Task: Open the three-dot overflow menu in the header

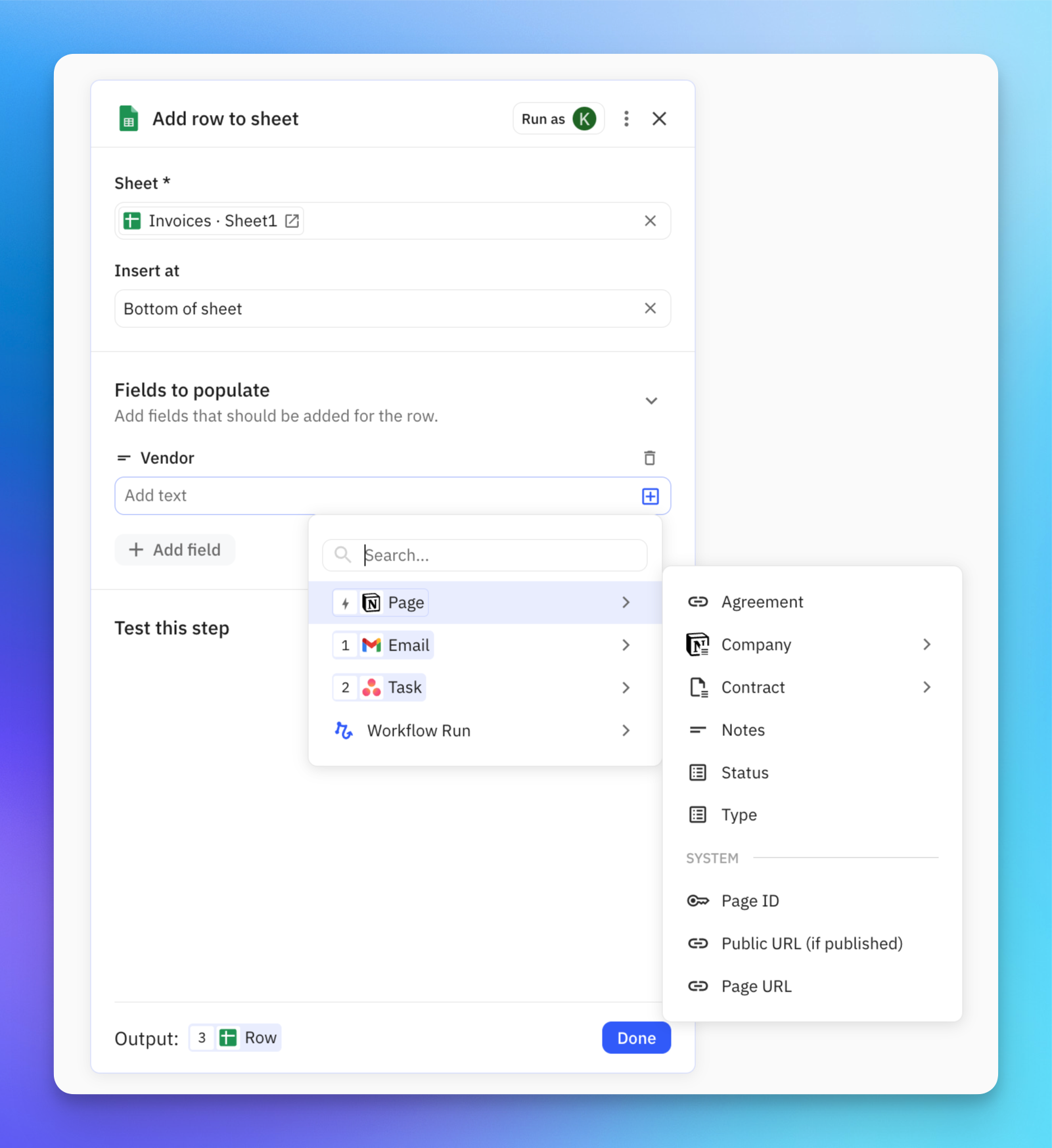Action: (x=626, y=118)
